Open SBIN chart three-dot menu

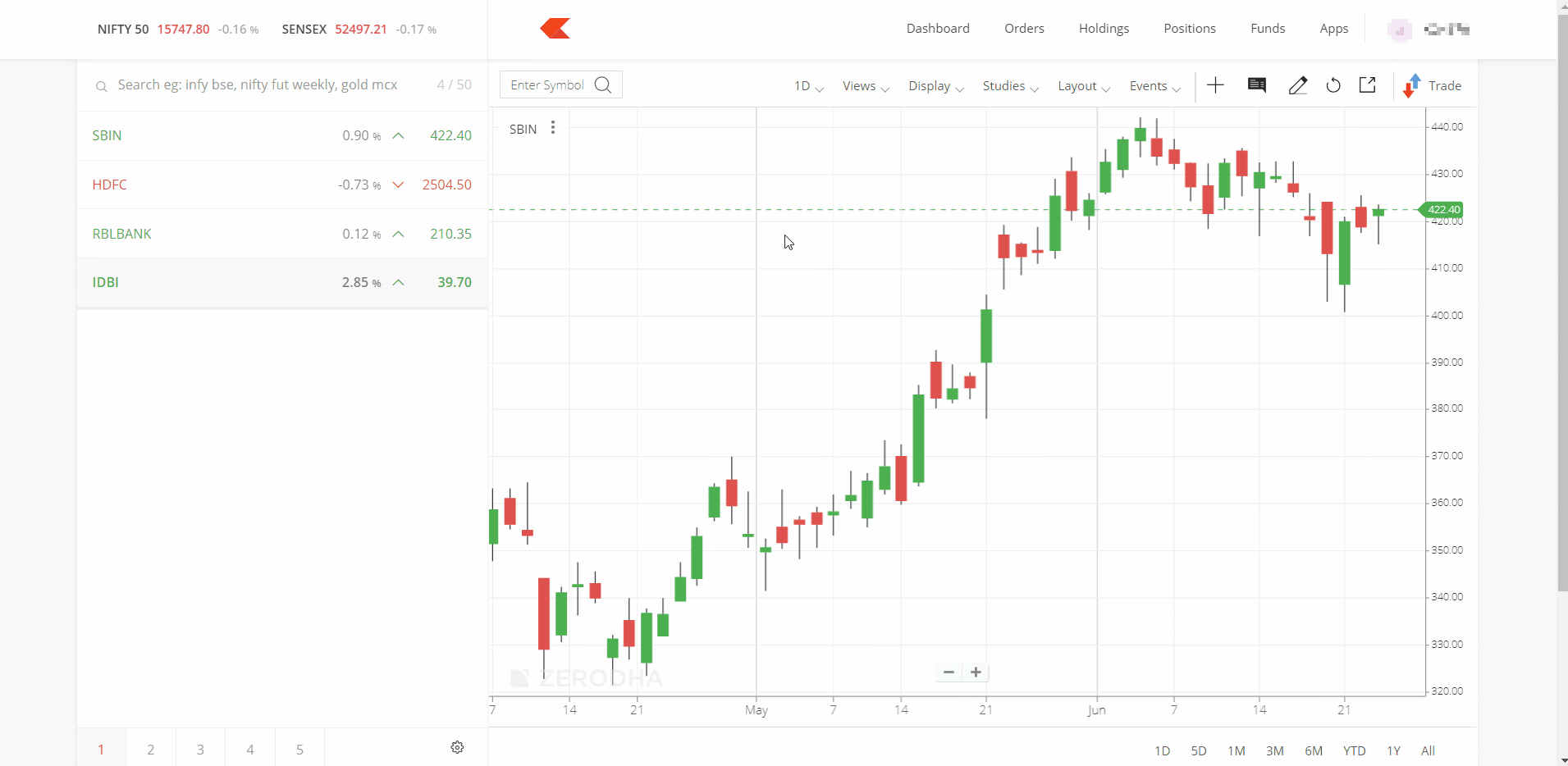click(553, 128)
